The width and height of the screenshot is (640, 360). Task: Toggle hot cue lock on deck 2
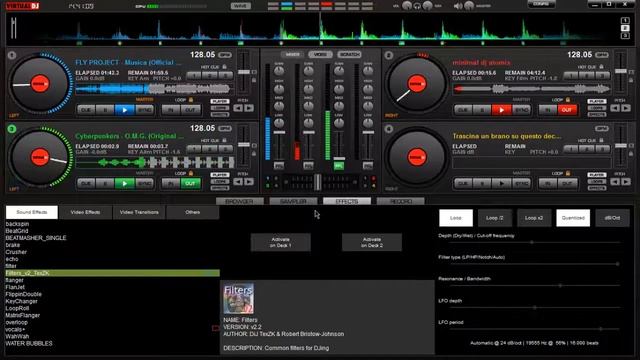601,67
